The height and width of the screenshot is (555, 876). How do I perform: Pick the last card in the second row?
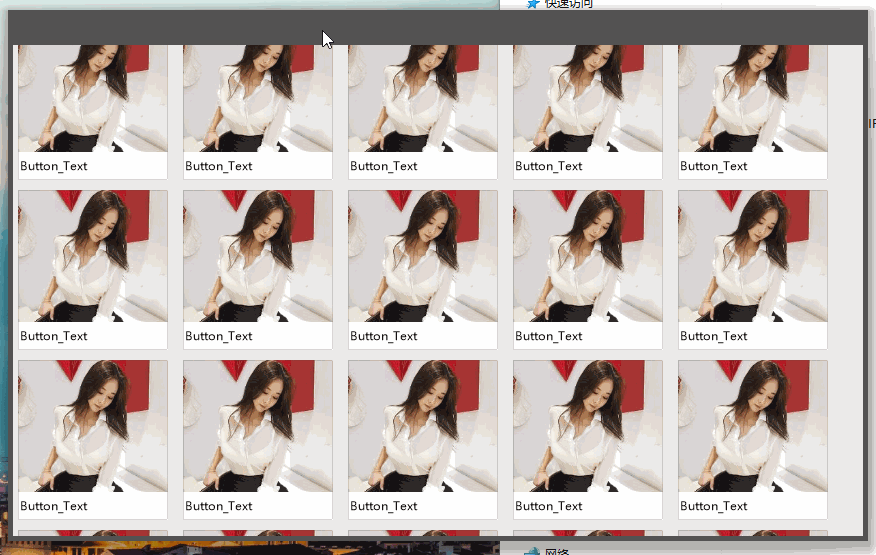coord(753,269)
